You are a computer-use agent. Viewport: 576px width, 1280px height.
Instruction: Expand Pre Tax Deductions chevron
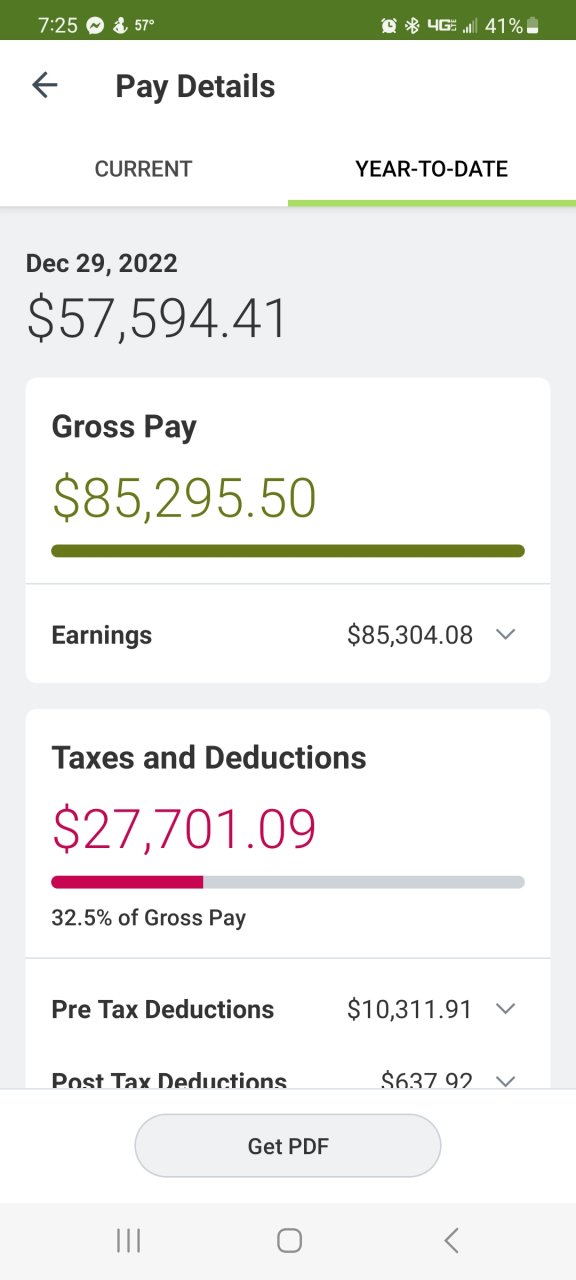(506, 1009)
